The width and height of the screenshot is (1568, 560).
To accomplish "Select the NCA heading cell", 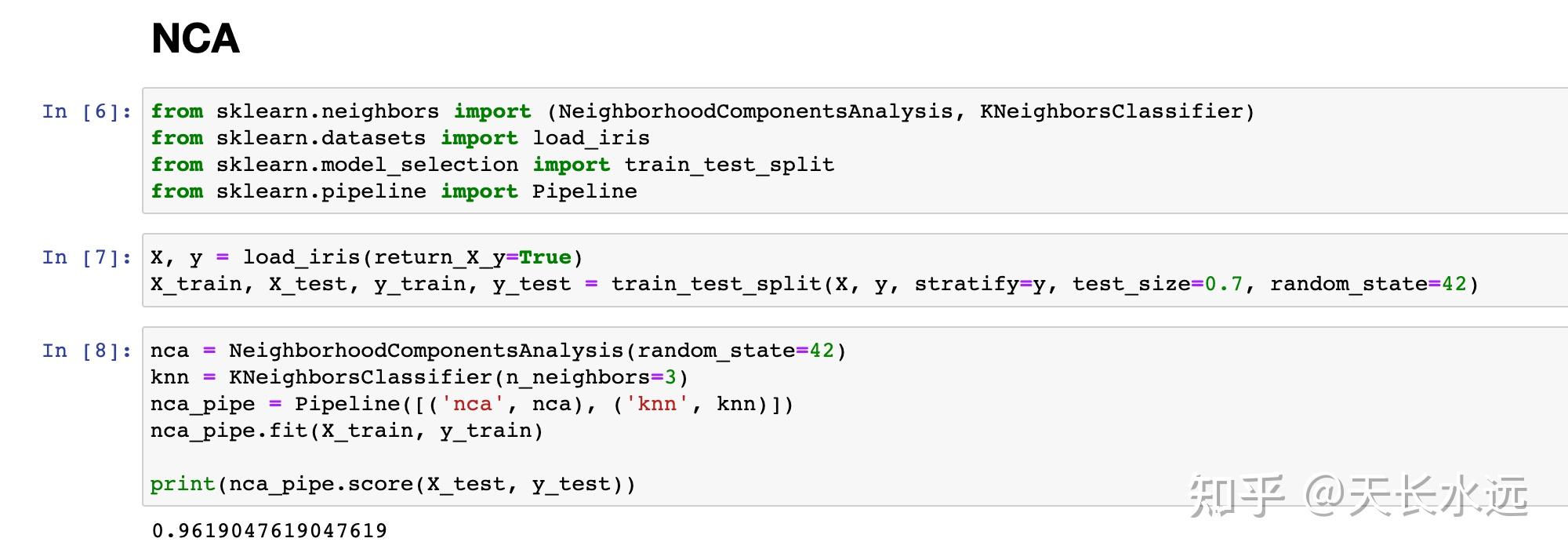I will 195,38.
